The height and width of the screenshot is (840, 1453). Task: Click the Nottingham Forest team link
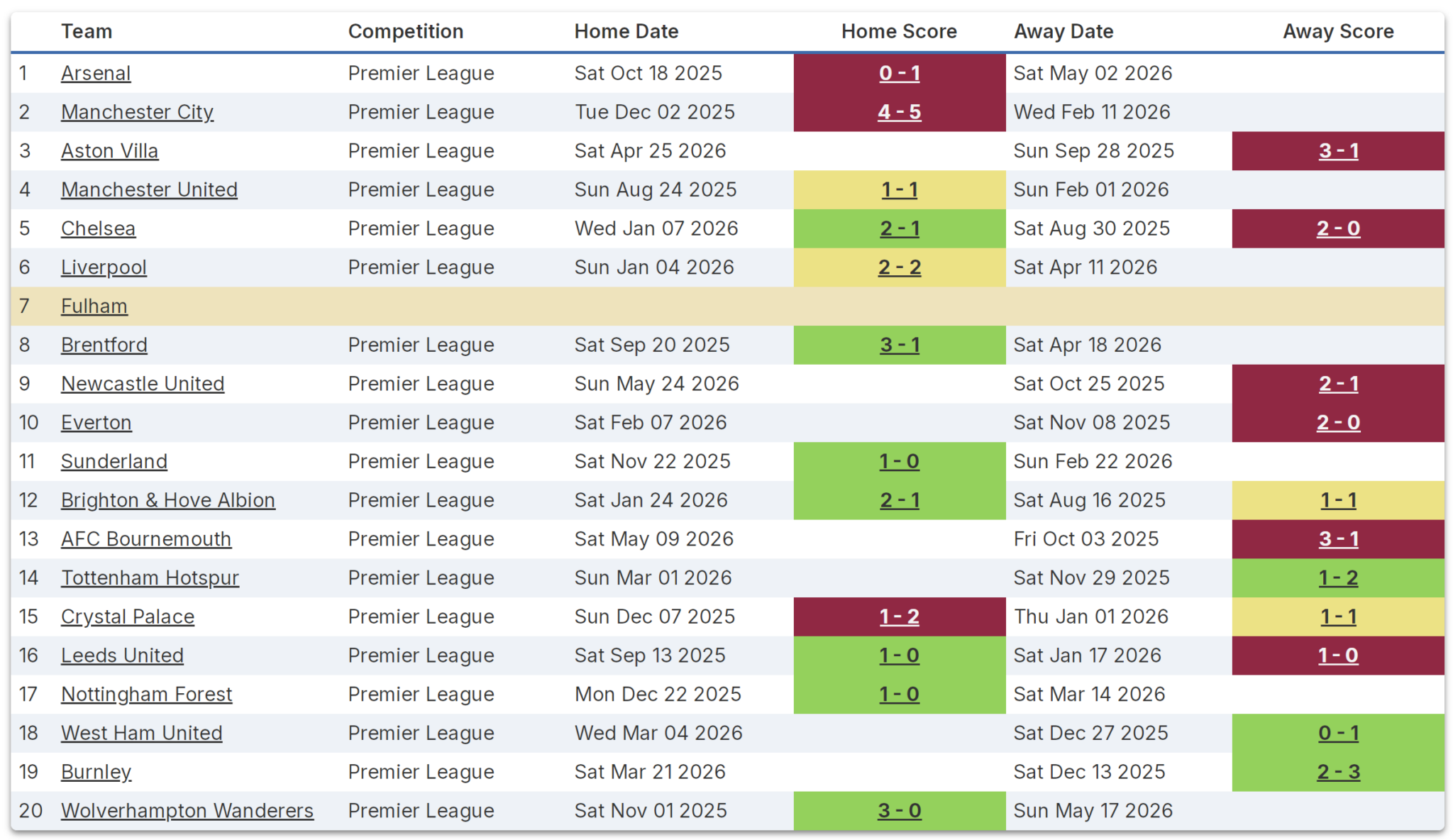coord(147,694)
